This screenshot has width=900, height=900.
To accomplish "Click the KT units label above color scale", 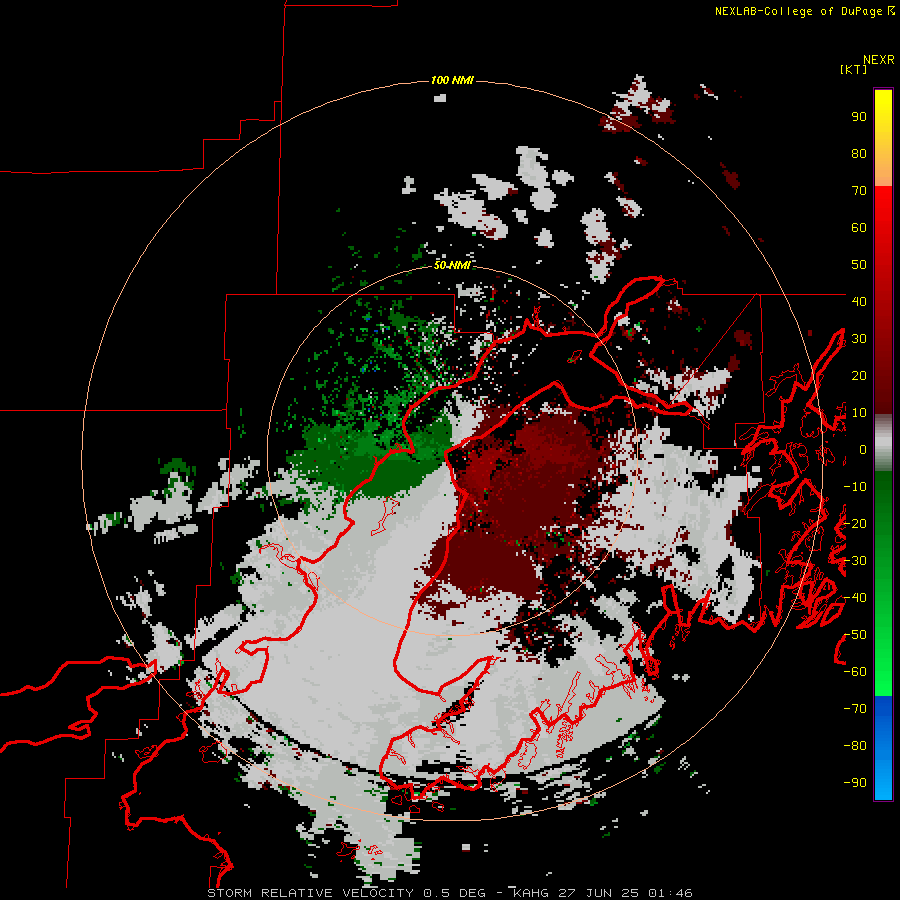I will click(x=853, y=69).
